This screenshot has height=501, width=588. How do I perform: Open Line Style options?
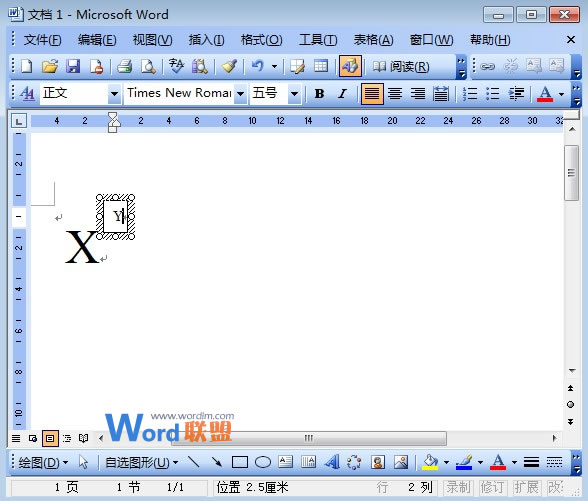click(531, 462)
